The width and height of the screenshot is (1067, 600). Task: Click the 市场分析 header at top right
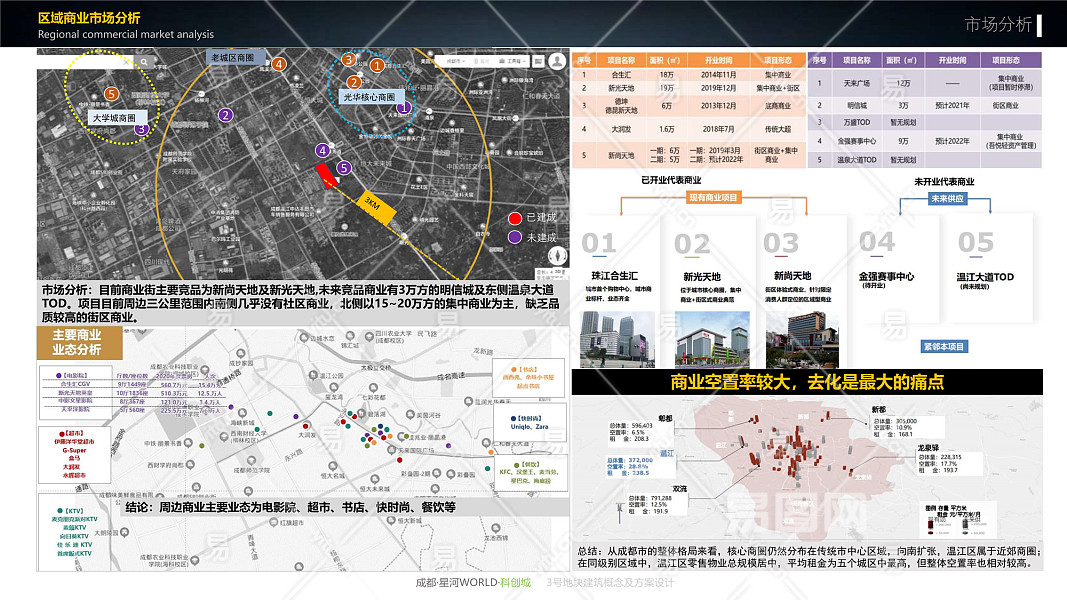click(998, 24)
